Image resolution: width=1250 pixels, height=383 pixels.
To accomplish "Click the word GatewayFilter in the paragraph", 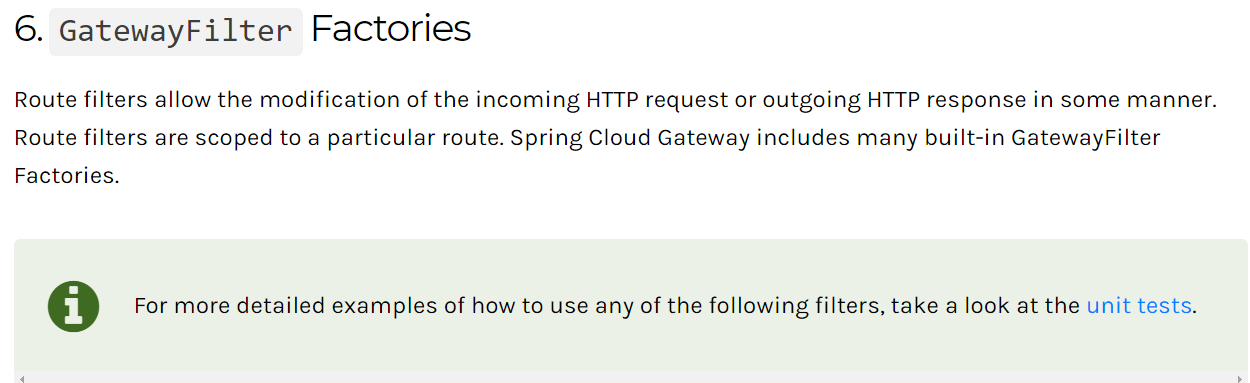I will pyautogui.click(x=1086, y=138).
